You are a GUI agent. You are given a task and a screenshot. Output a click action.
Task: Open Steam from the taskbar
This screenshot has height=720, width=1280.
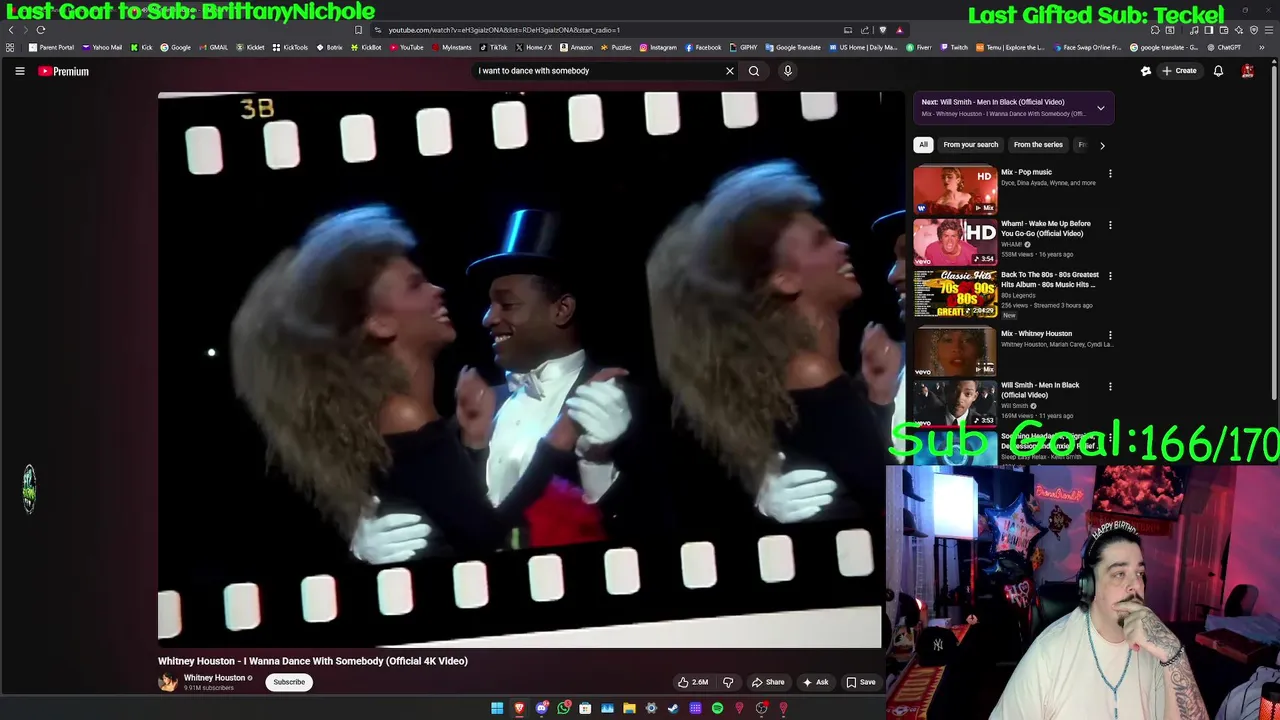click(x=673, y=708)
